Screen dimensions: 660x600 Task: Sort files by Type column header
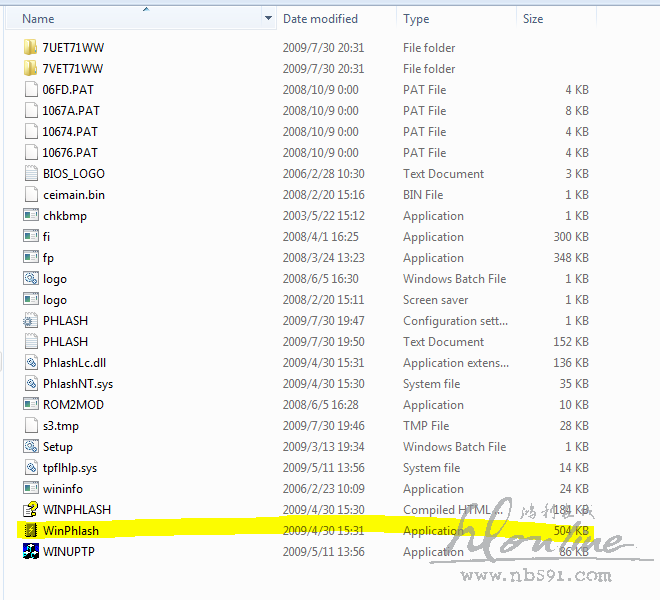pos(416,19)
